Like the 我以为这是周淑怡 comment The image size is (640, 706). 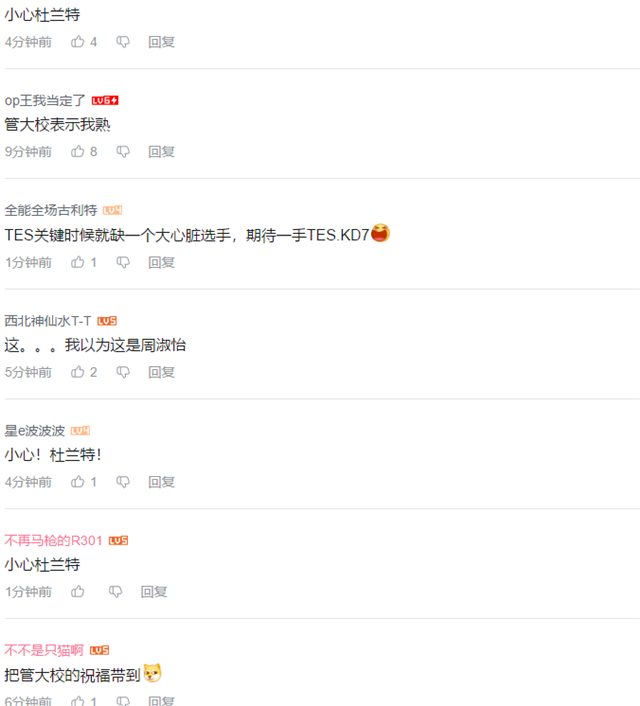pyautogui.click(x=78, y=371)
